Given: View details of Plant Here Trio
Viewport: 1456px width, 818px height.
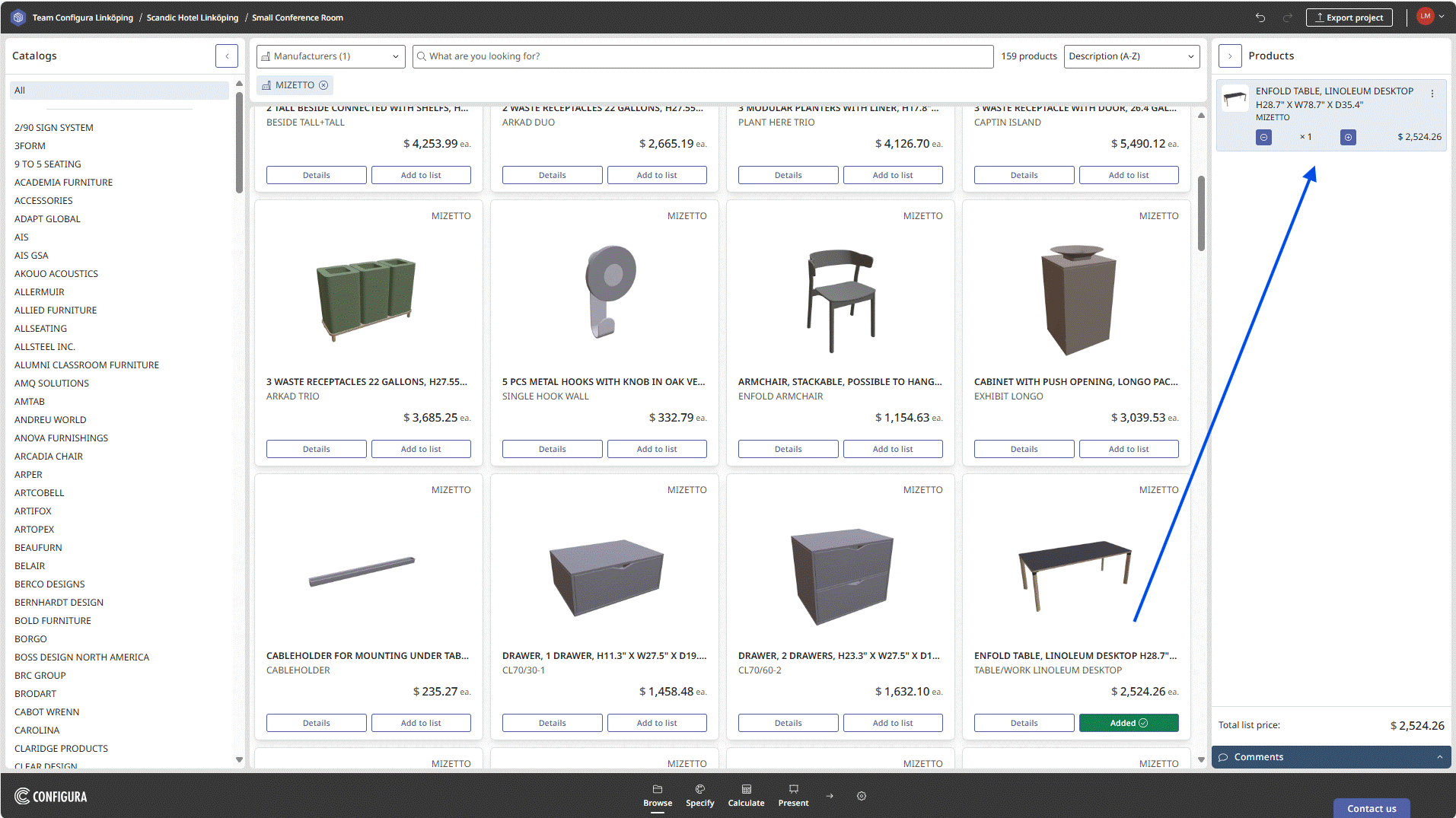Looking at the screenshot, I should [x=789, y=175].
